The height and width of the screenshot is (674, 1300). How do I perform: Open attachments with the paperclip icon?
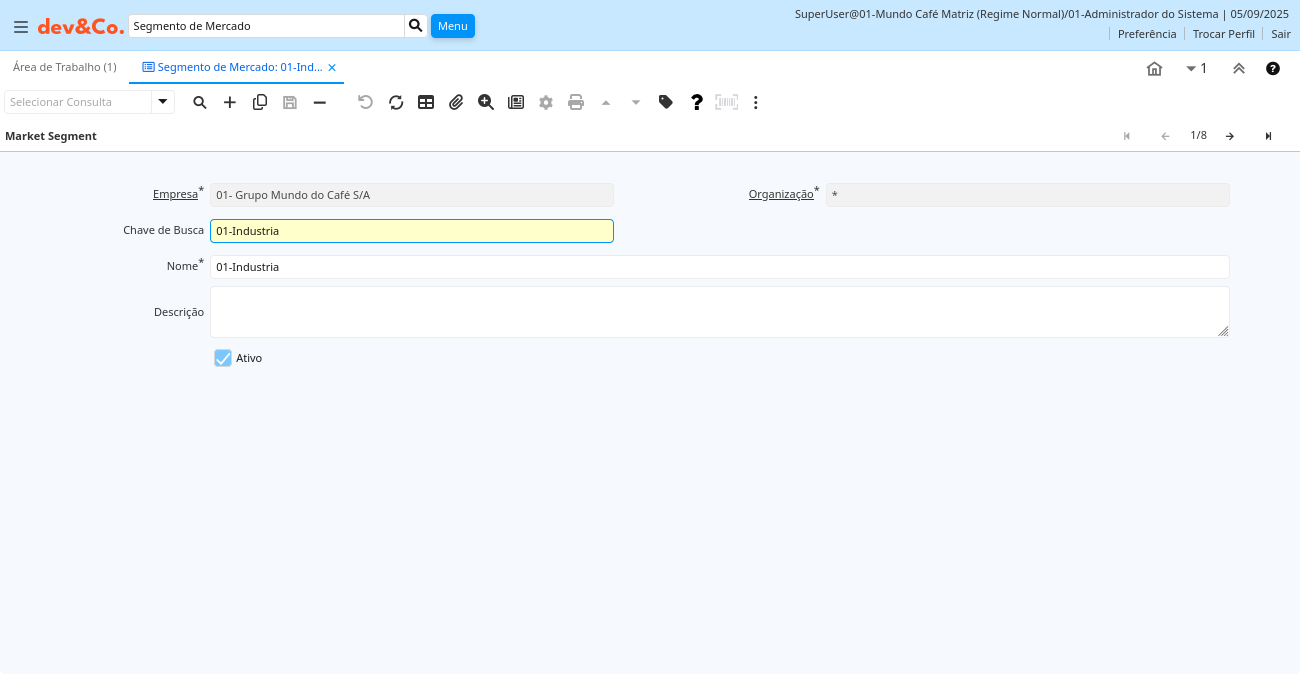[x=456, y=102]
